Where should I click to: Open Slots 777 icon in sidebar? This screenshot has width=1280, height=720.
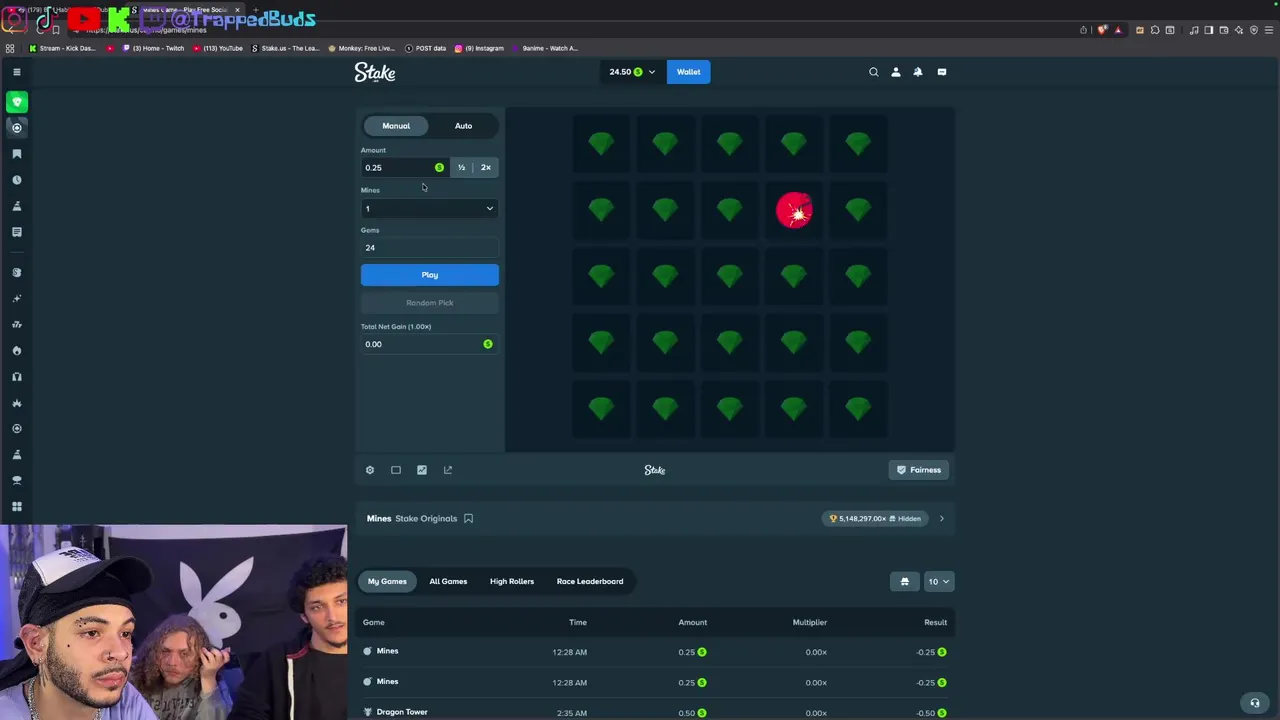pos(17,324)
